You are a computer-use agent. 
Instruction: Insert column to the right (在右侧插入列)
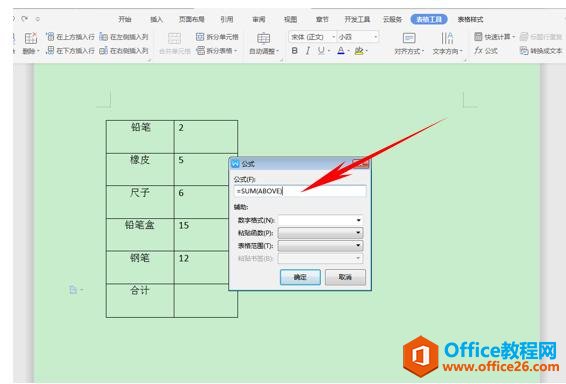coord(124,51)
